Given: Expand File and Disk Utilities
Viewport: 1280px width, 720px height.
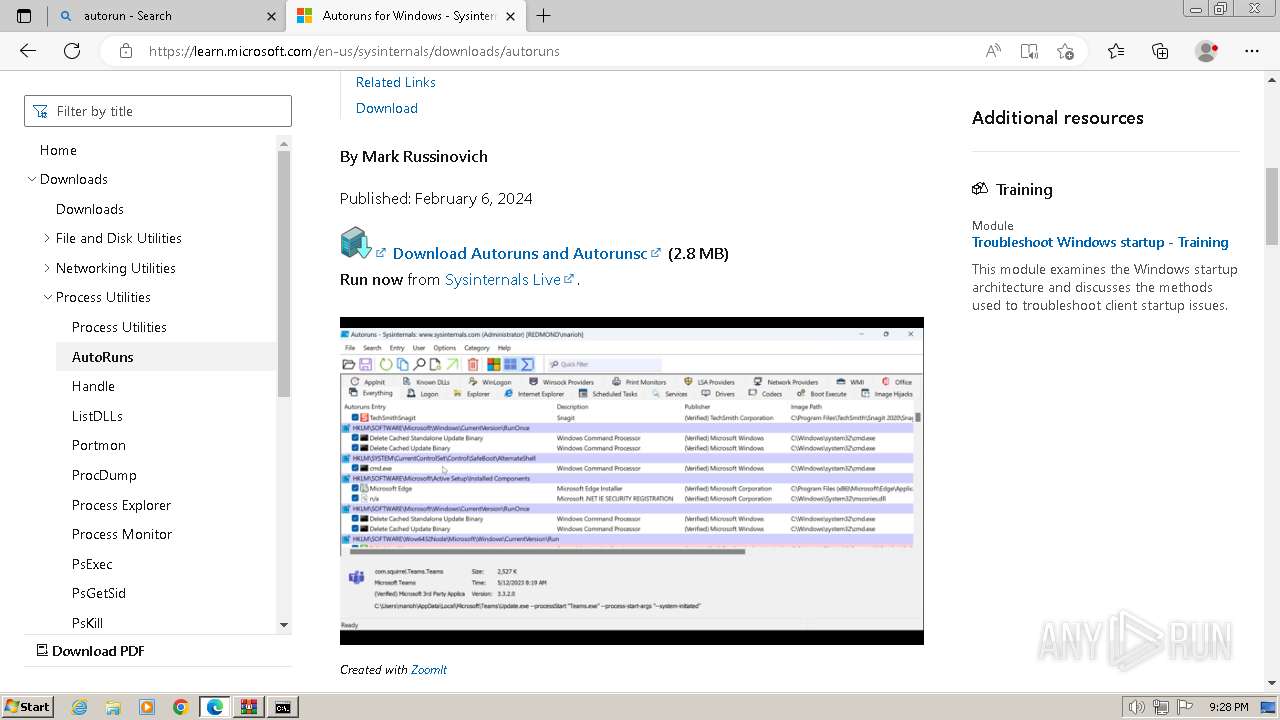Looking at the screenshot, I should 47,238.
